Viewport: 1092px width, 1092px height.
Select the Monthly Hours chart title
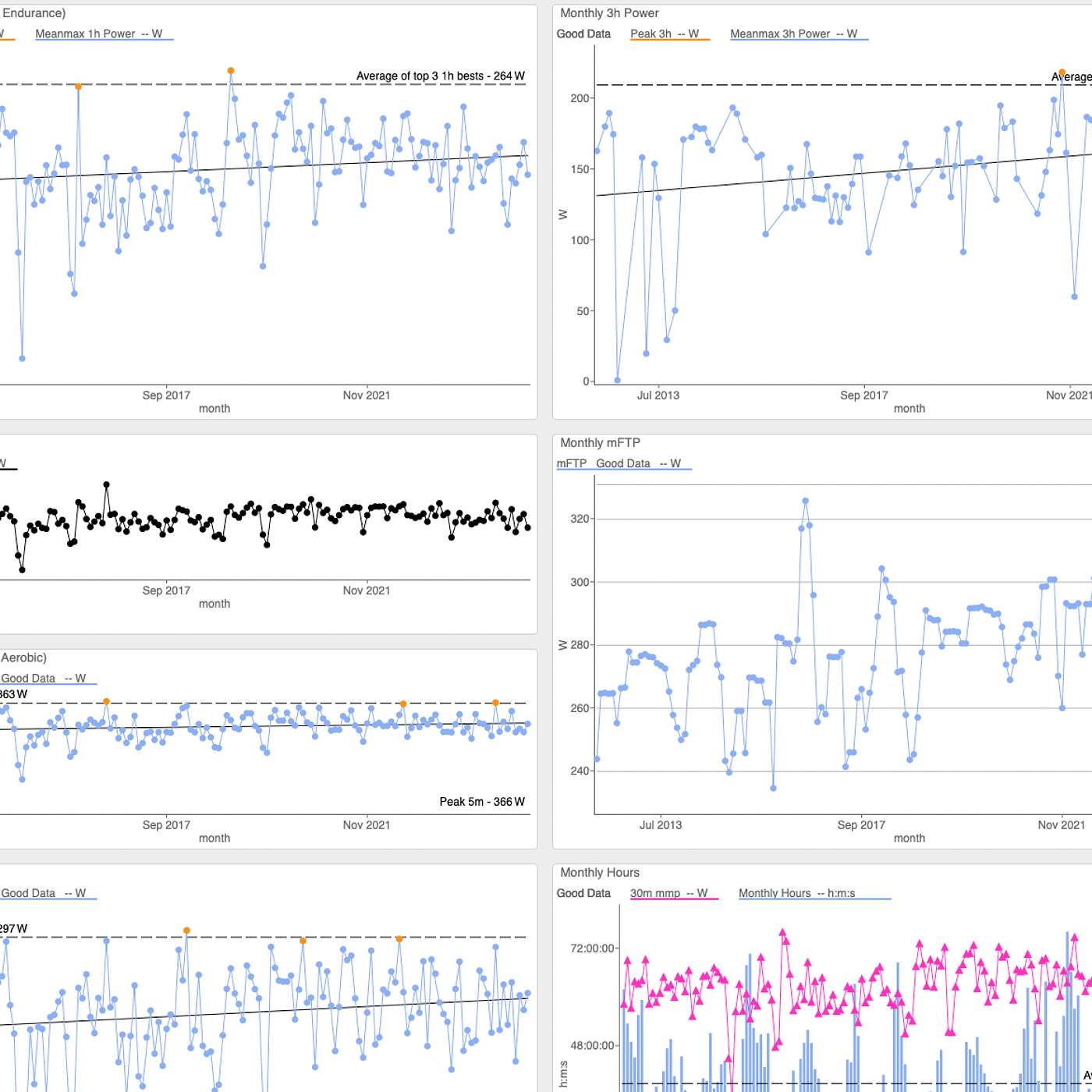click(x=599, y=873)
